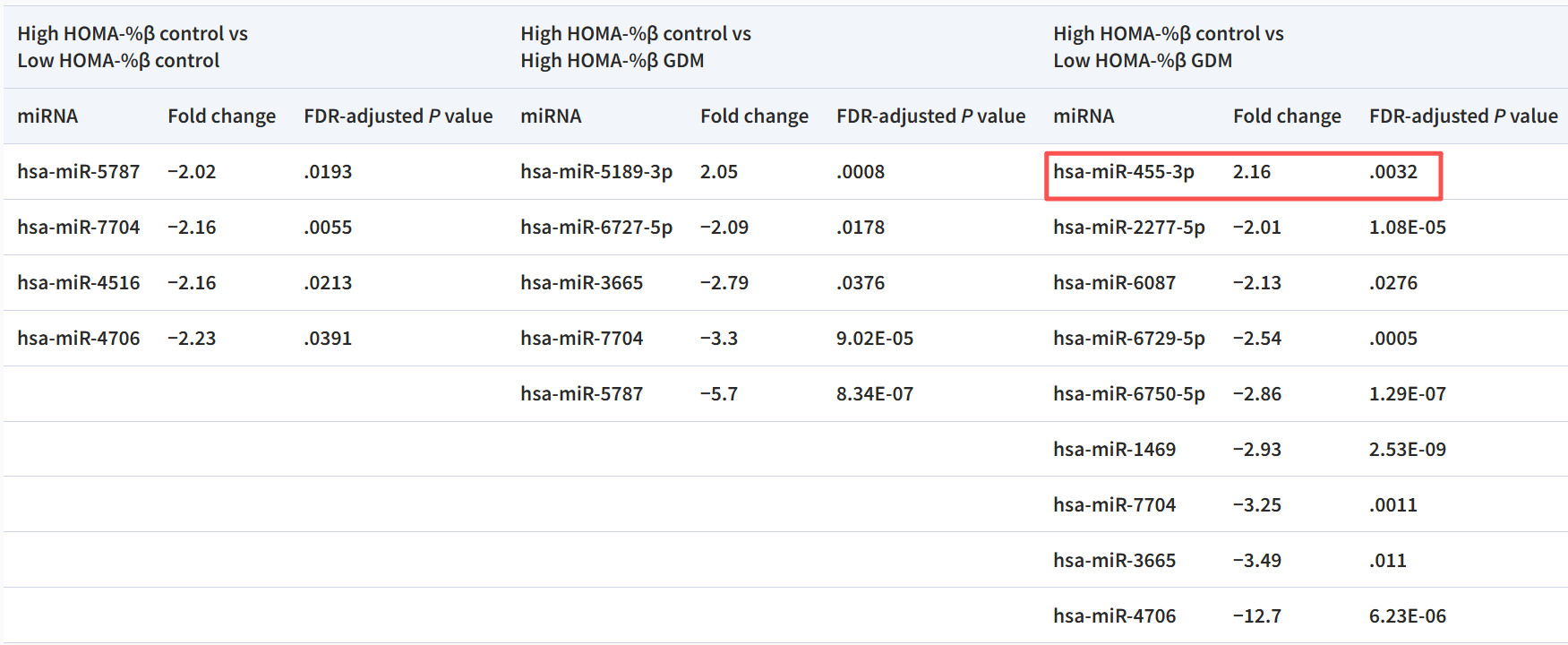Select the hsa-miR-6750-5p cell

coord(1128,394)
